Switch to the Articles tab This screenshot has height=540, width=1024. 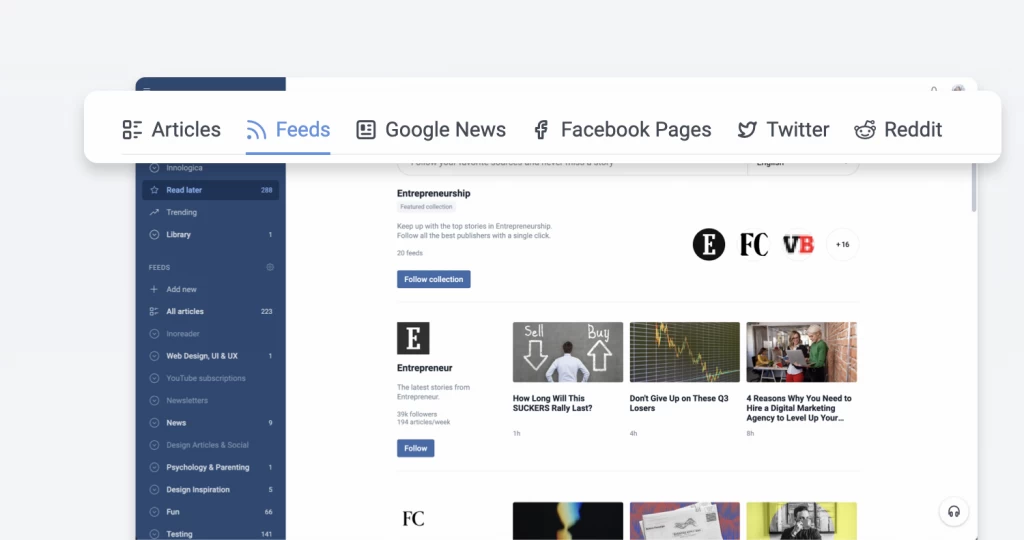[172, 129]
